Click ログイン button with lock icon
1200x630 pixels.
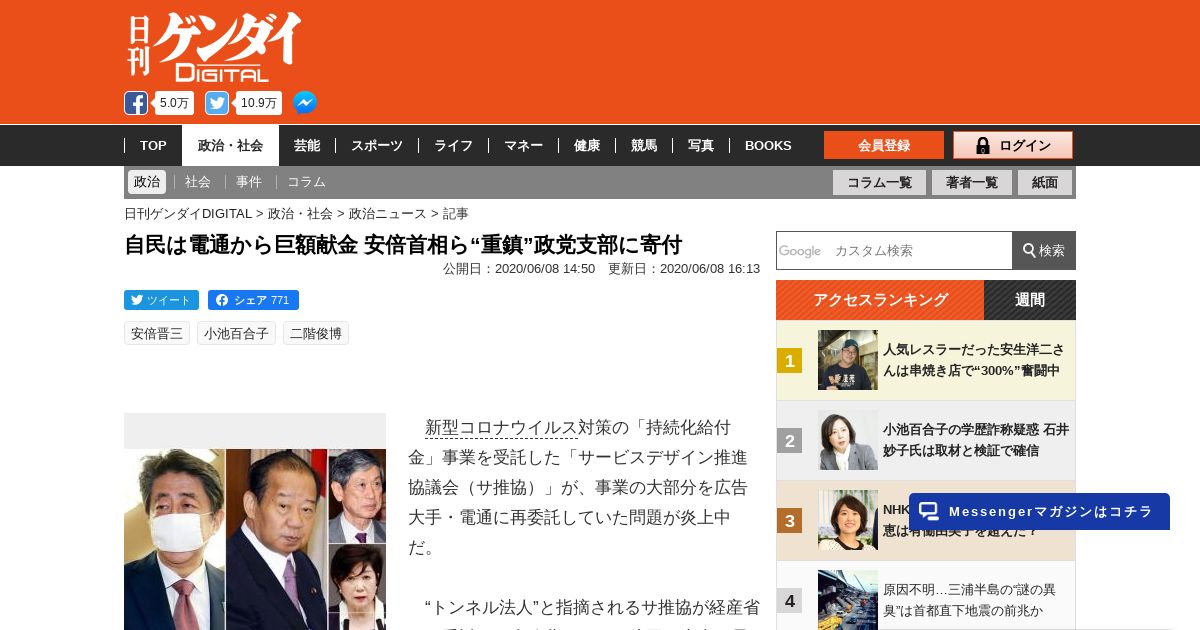click(1013, 145)
